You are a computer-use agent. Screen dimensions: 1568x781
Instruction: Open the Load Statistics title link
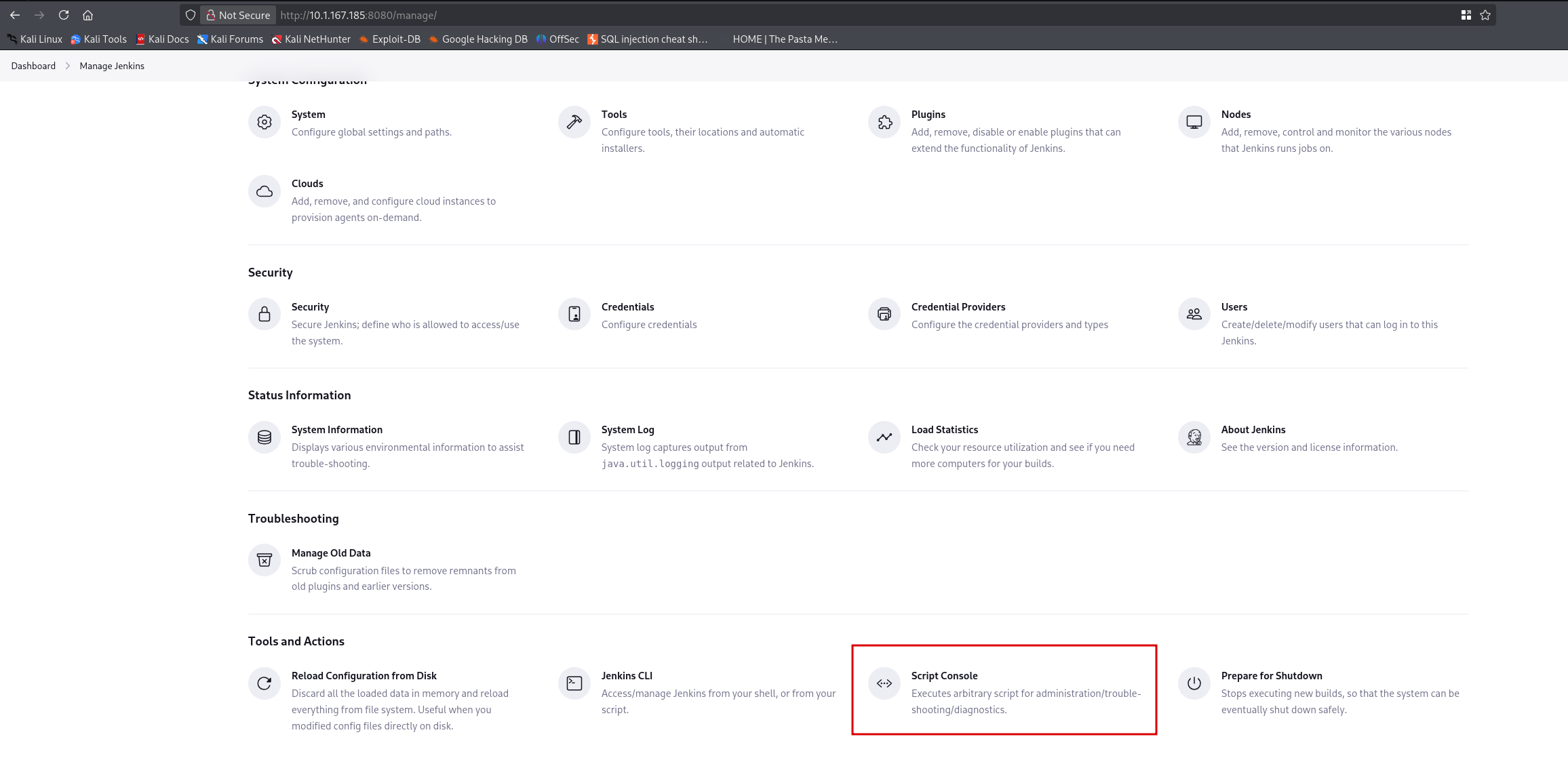[944, 430]
